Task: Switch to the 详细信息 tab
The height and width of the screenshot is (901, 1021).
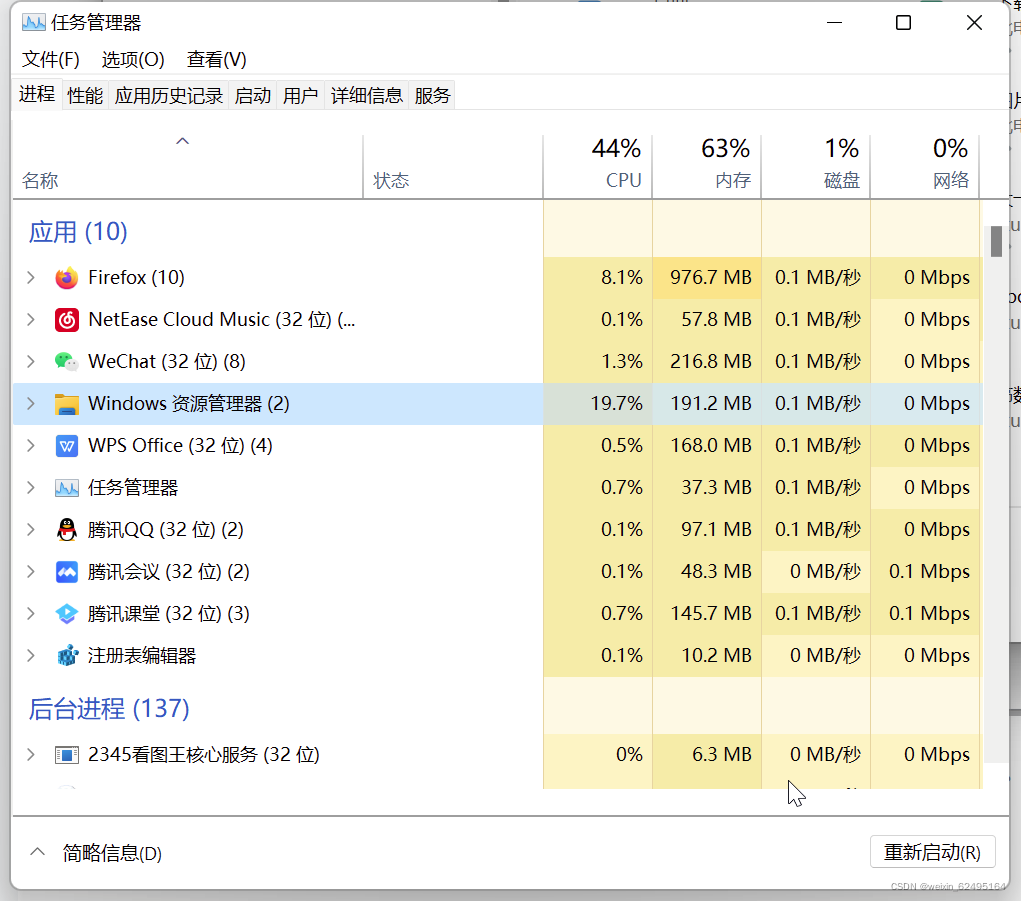Action: pos(367,96)
